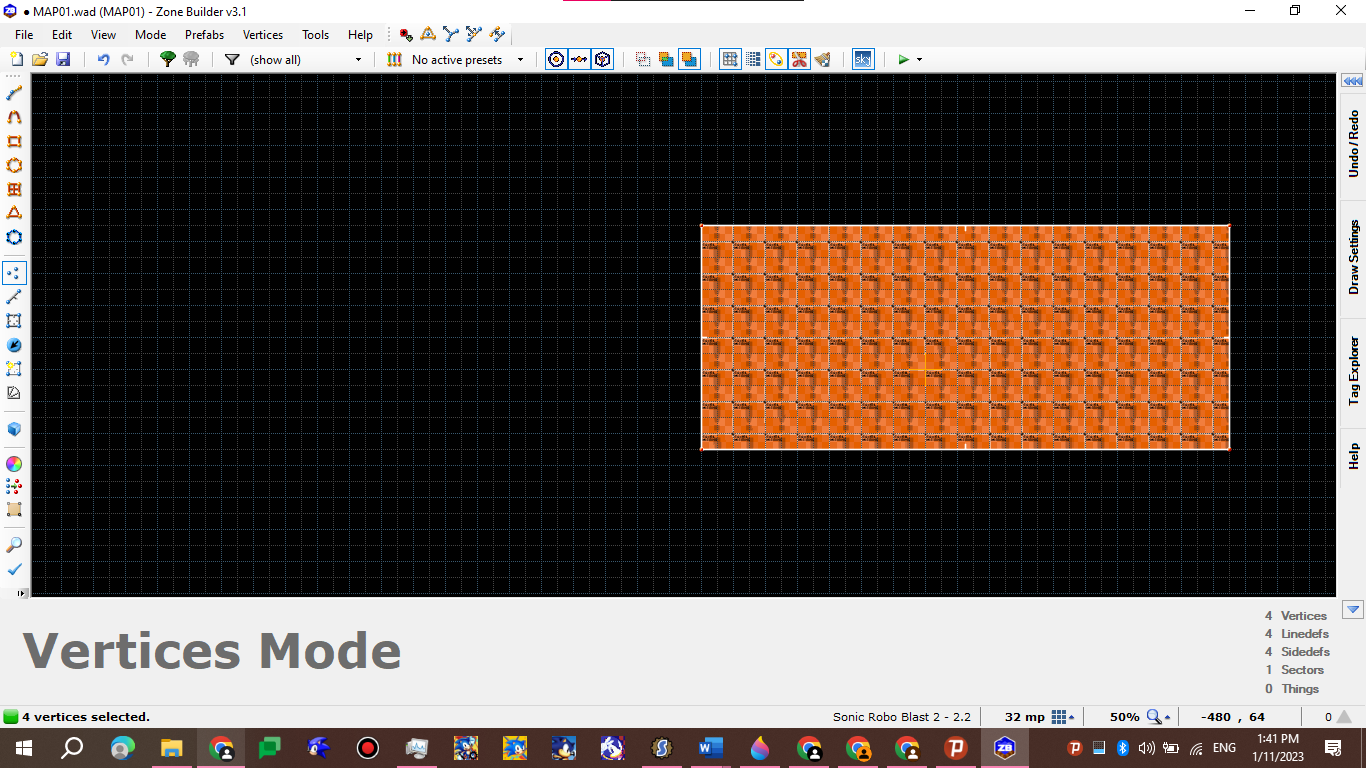The height and width of the screenshot is (768, 1366).
Task: Open the View menu
Action: [104, 34]
